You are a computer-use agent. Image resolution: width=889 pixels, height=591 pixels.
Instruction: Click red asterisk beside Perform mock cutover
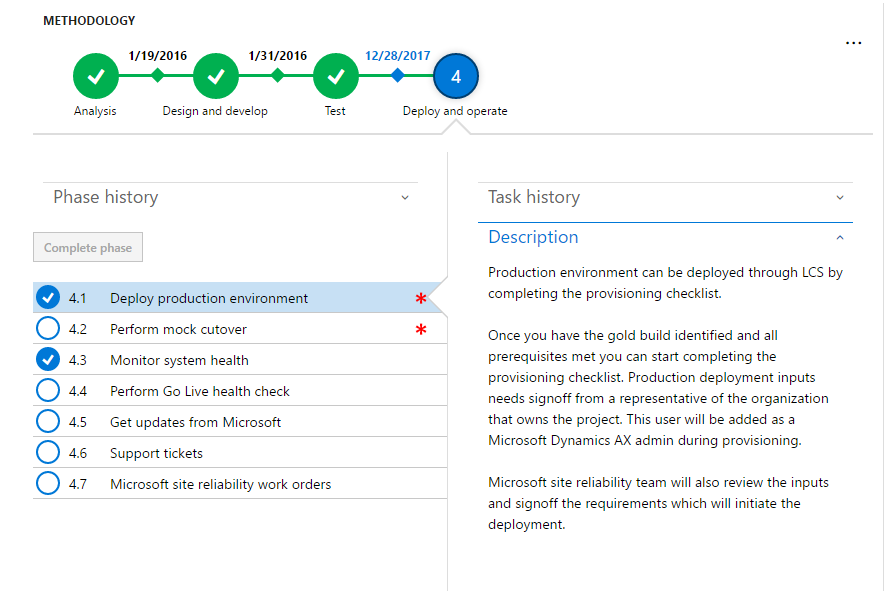(421, 330)
